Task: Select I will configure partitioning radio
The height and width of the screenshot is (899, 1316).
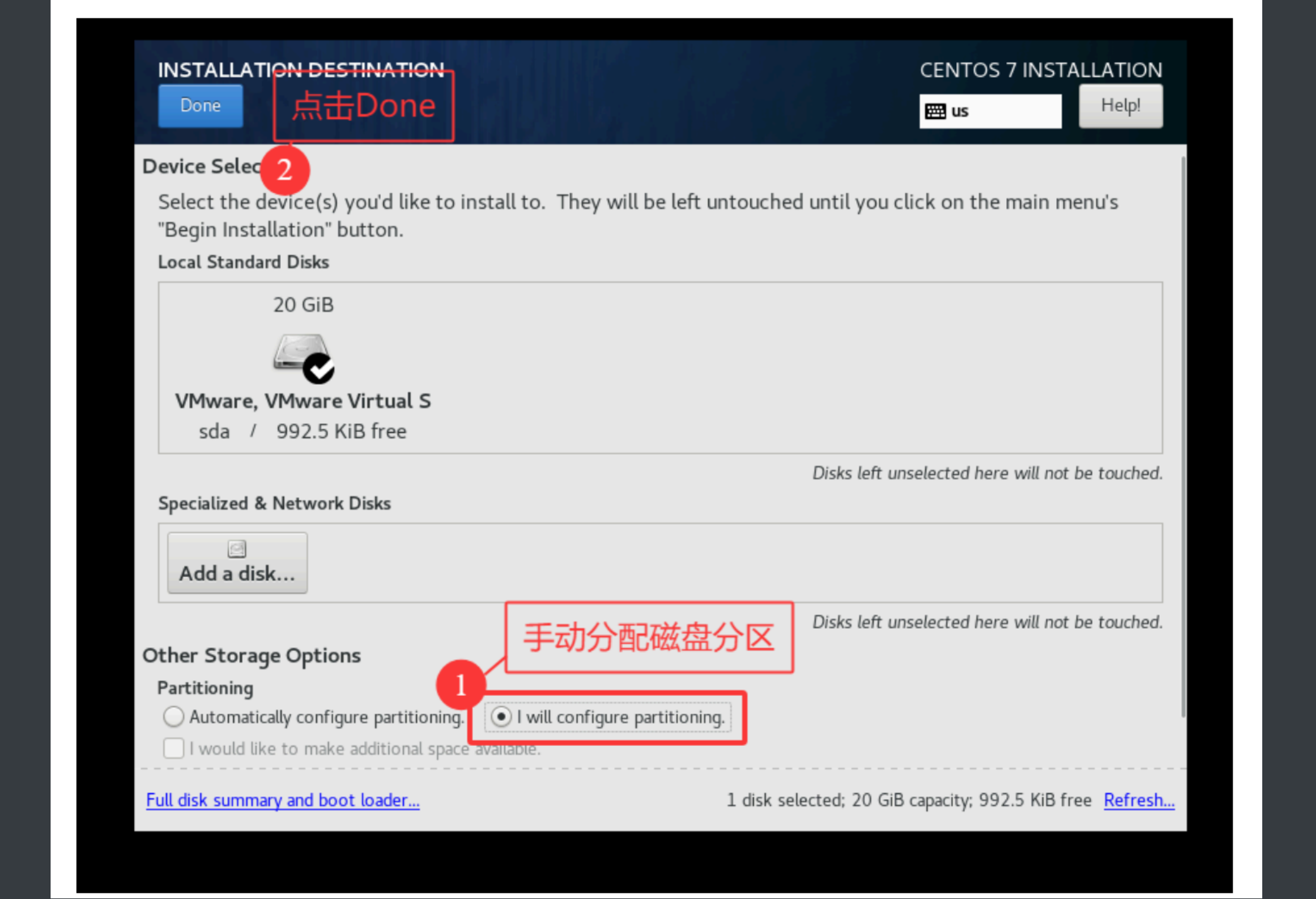Action: pos(501,717)
